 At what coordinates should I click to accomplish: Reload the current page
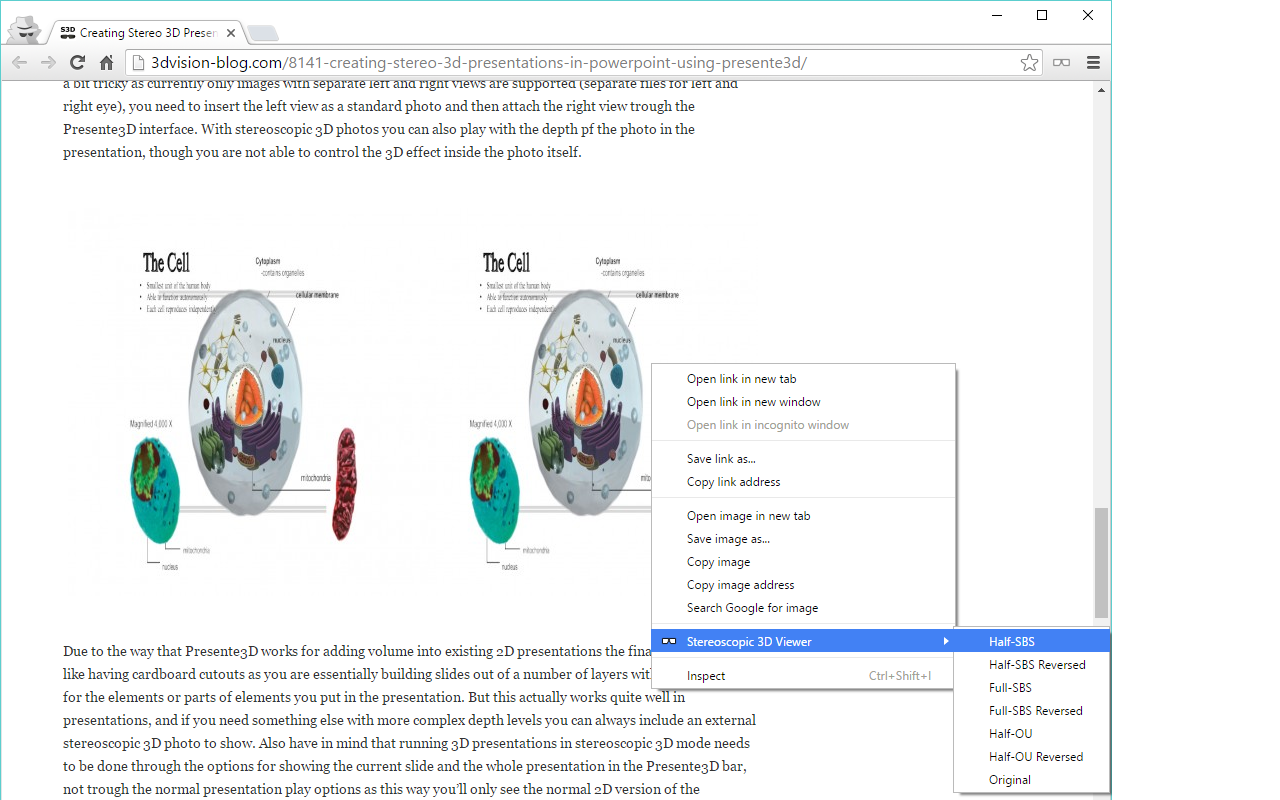coord(77,62)
